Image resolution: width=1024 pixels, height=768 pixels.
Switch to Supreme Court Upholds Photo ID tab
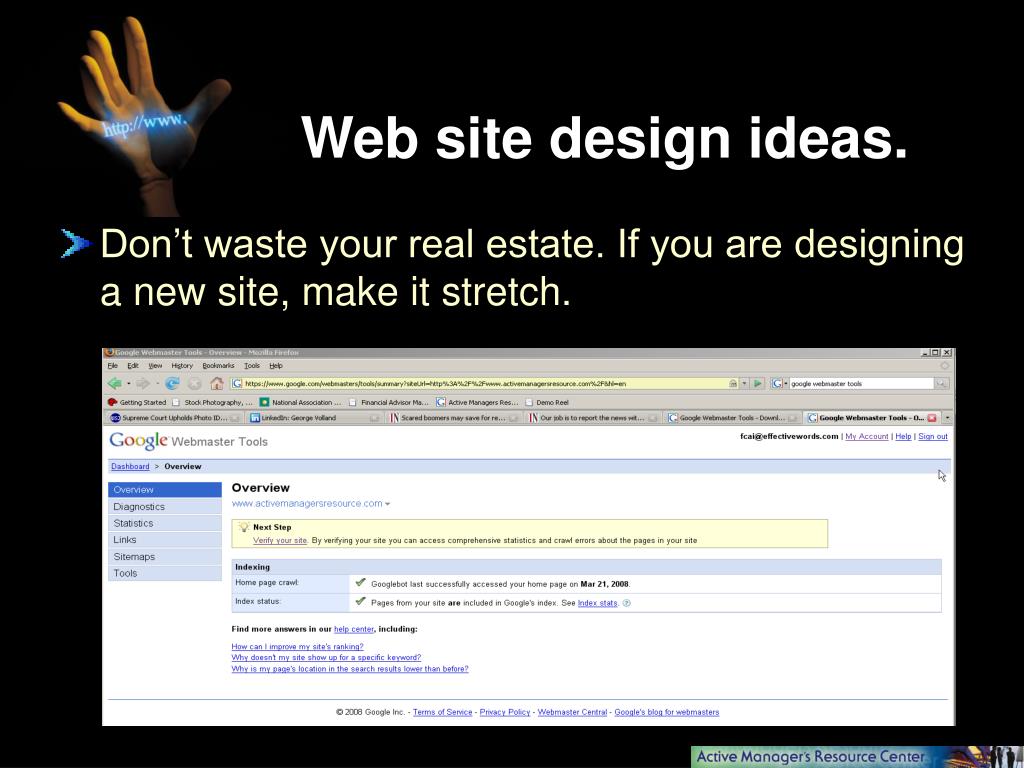[175, 418]
